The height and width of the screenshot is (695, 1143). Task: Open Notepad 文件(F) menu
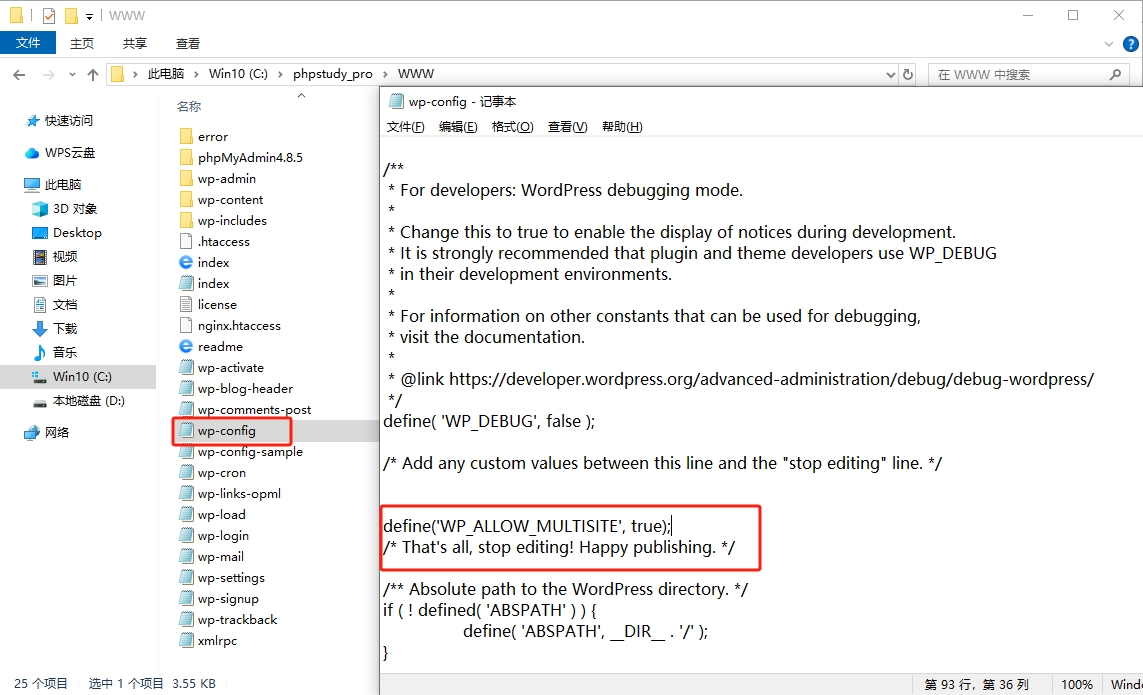click(405, 127)
